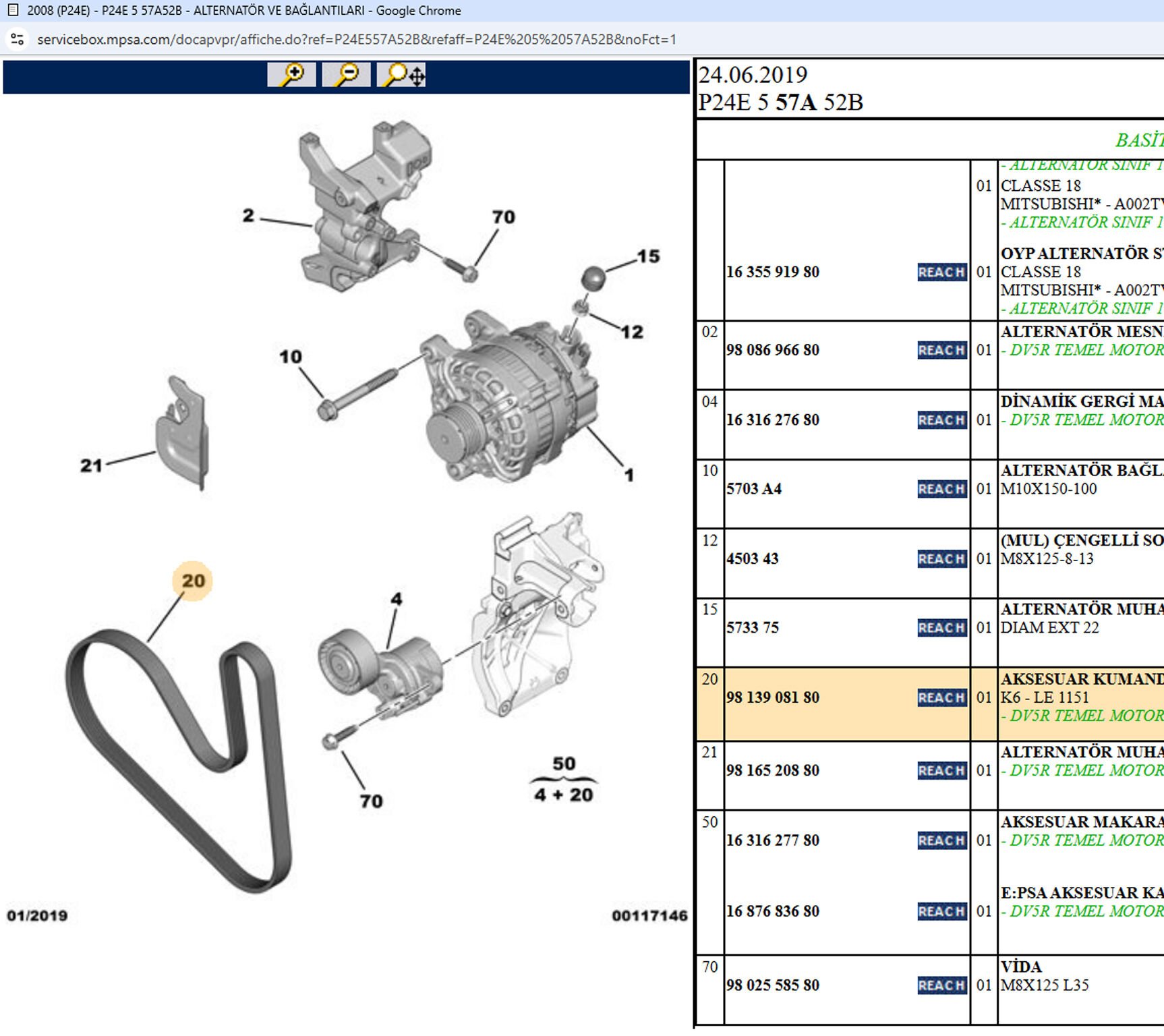Screen dimensions: 1164x1036
Task: Click part number 16 876 836 80
Action: click(x=772, y=911)
